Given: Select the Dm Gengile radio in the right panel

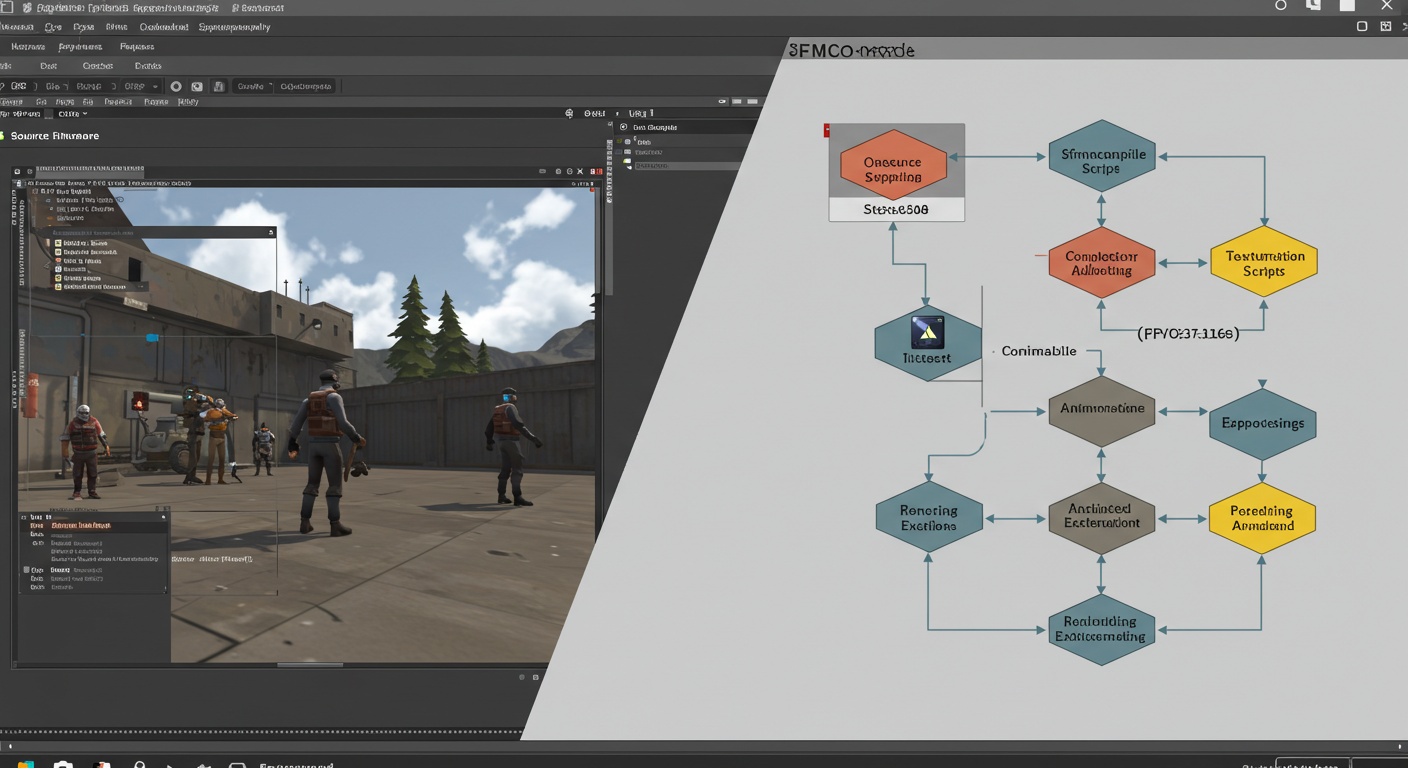Looking at the screenshot, I should tap(623, 128).
